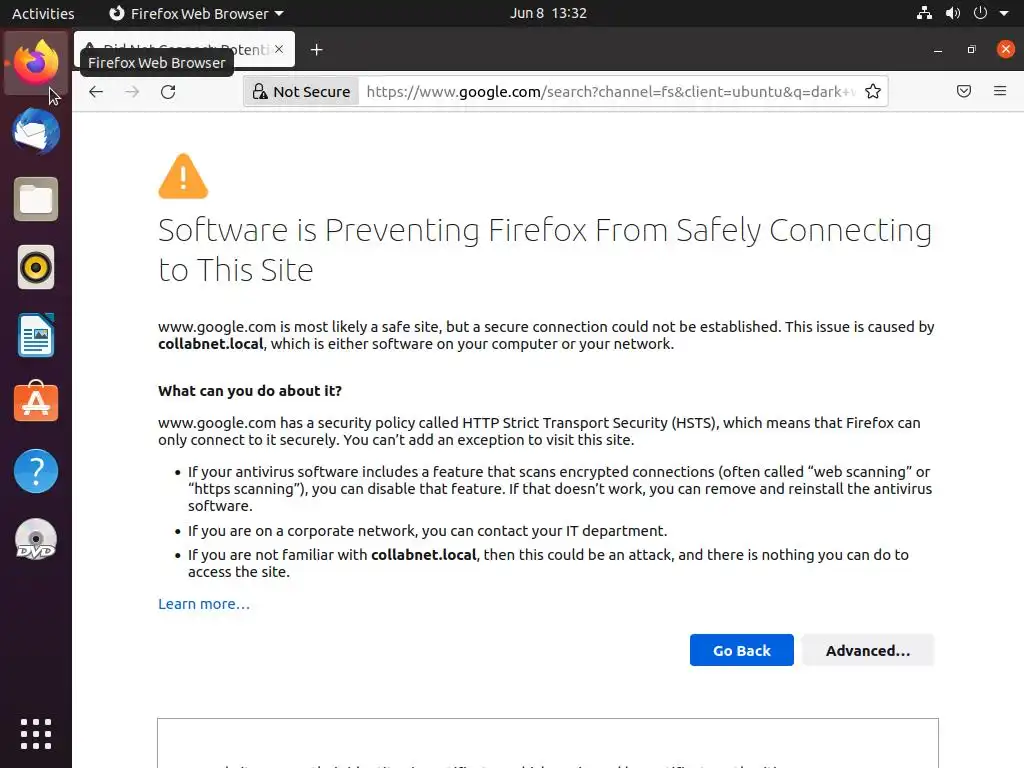Open a new browser tab
1024x768 pixels.
[x=316, y=50]
